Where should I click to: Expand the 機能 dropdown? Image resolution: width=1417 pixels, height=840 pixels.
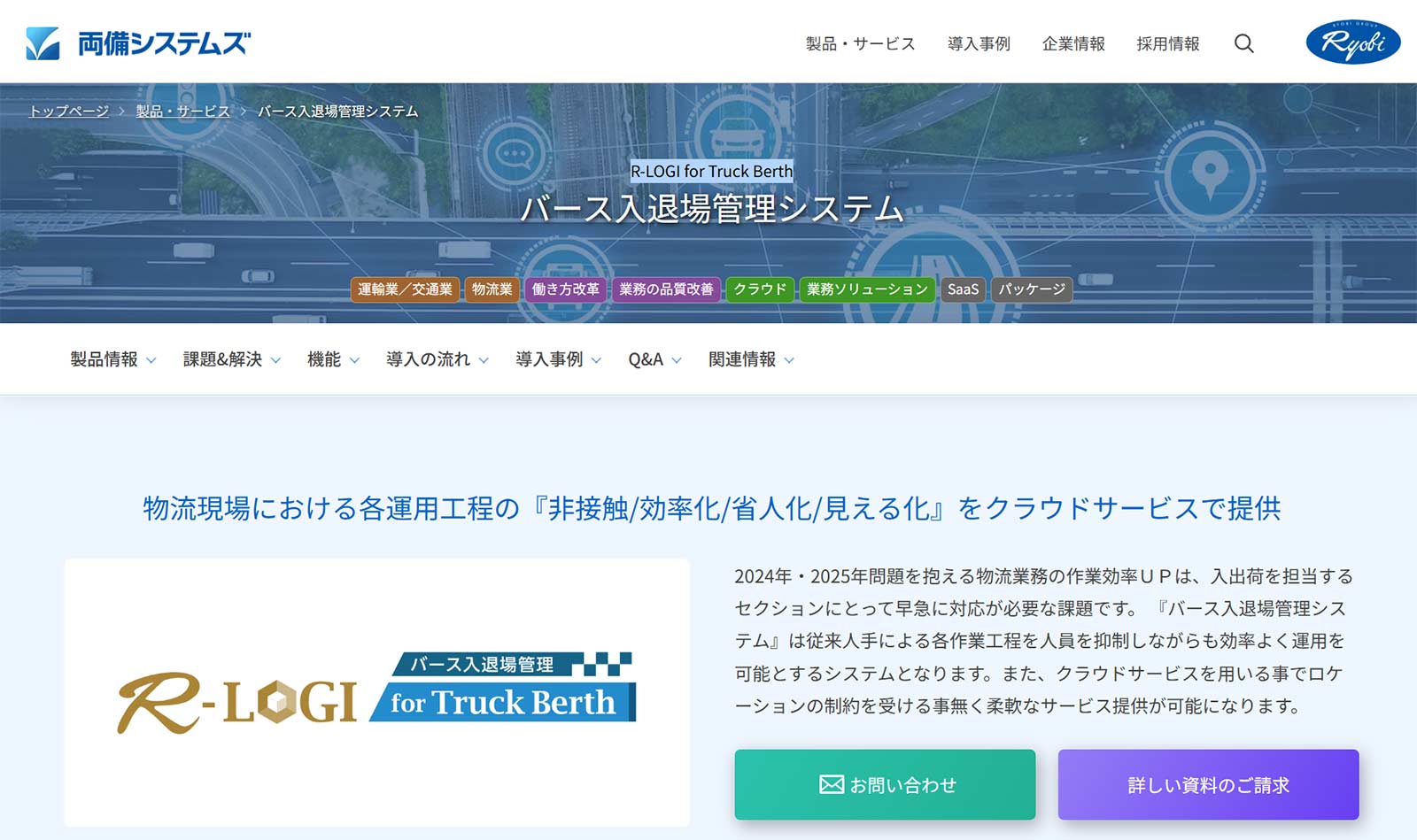324,358
